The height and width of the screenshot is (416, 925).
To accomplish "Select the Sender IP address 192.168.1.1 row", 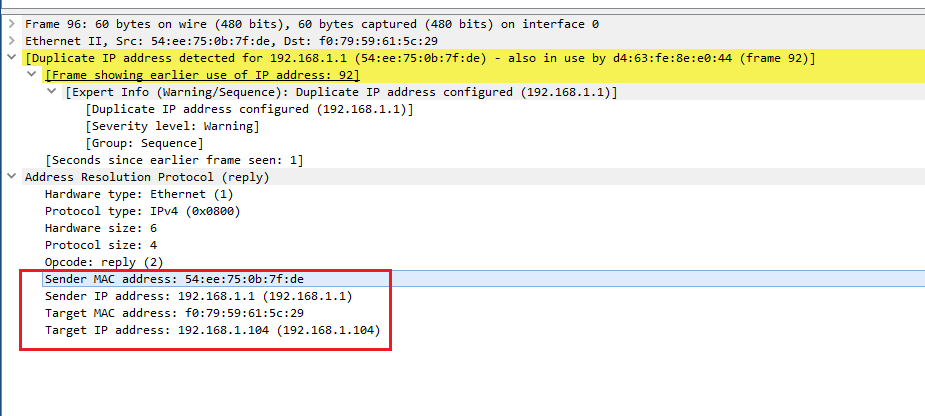I will [x=198, y=296].
